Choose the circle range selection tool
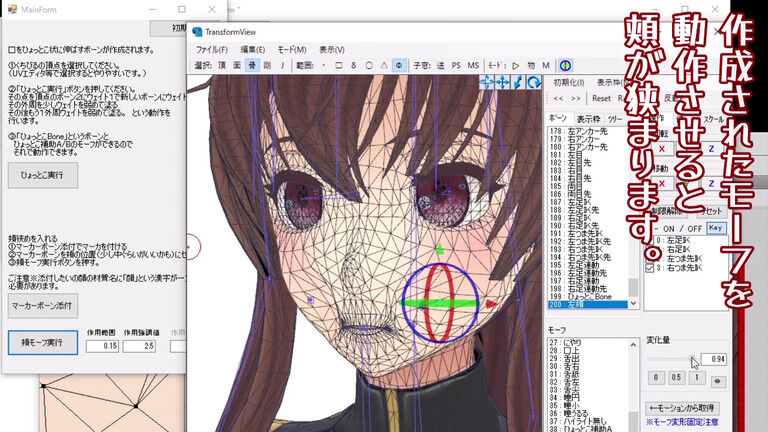This screenshot has height=432, width=768. (x=369, y=65)
